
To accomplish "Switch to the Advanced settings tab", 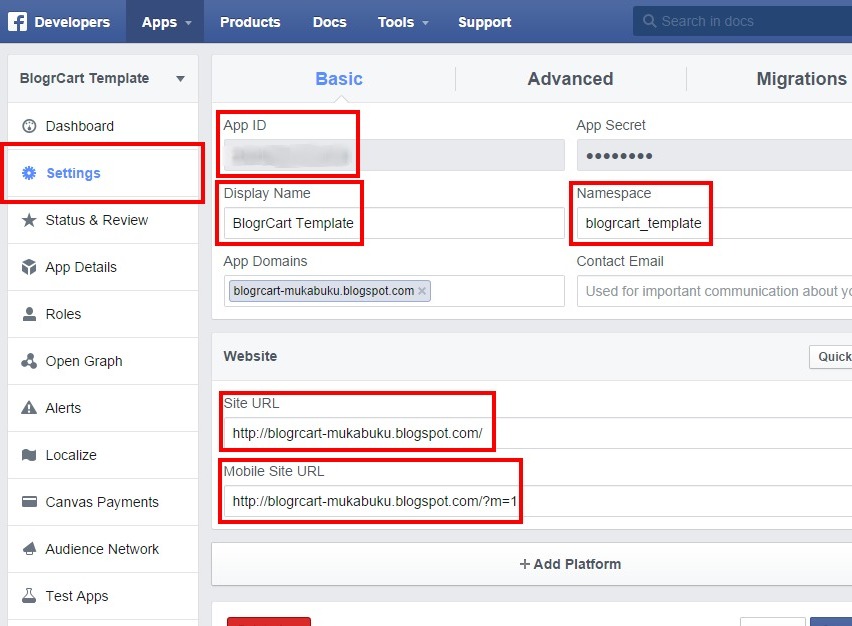I will click(x=570, y=79).
